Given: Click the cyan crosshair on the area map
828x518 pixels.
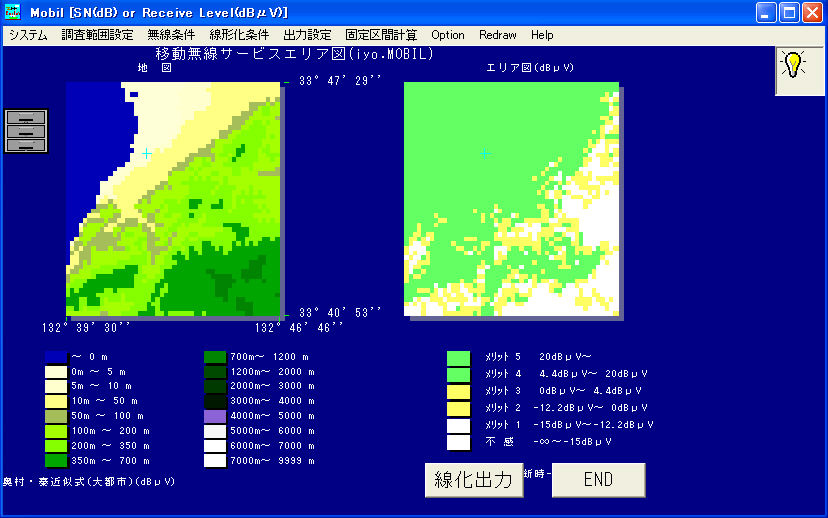Looking at the screenshot, I should click(485, 153).
